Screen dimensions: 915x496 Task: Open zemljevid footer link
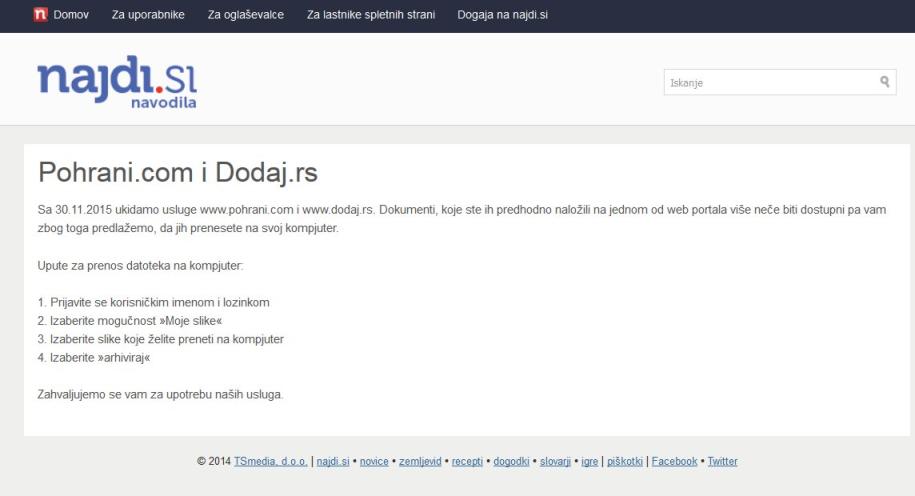click(420, 461)
